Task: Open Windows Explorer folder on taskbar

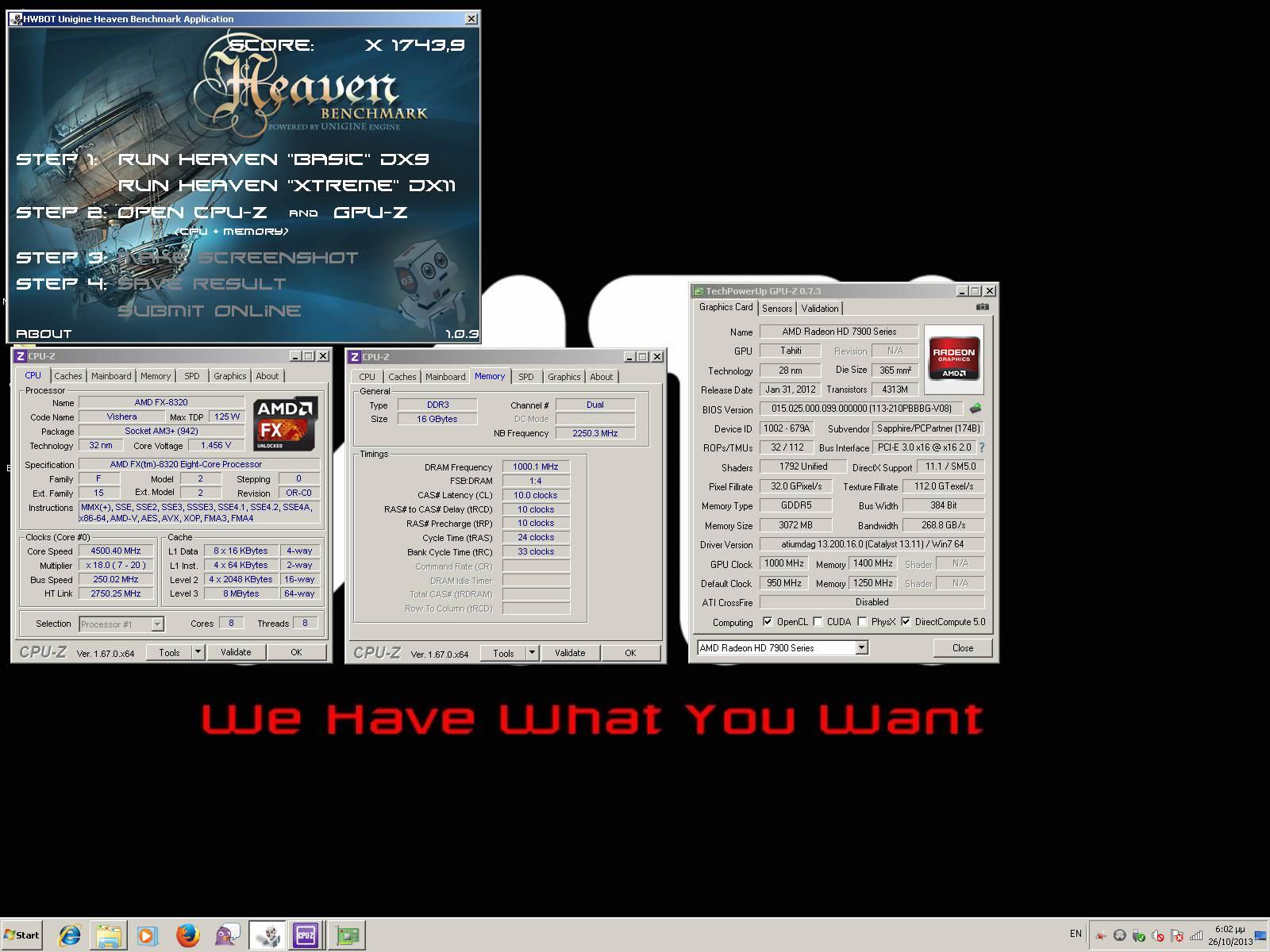Action: [109, 935]
